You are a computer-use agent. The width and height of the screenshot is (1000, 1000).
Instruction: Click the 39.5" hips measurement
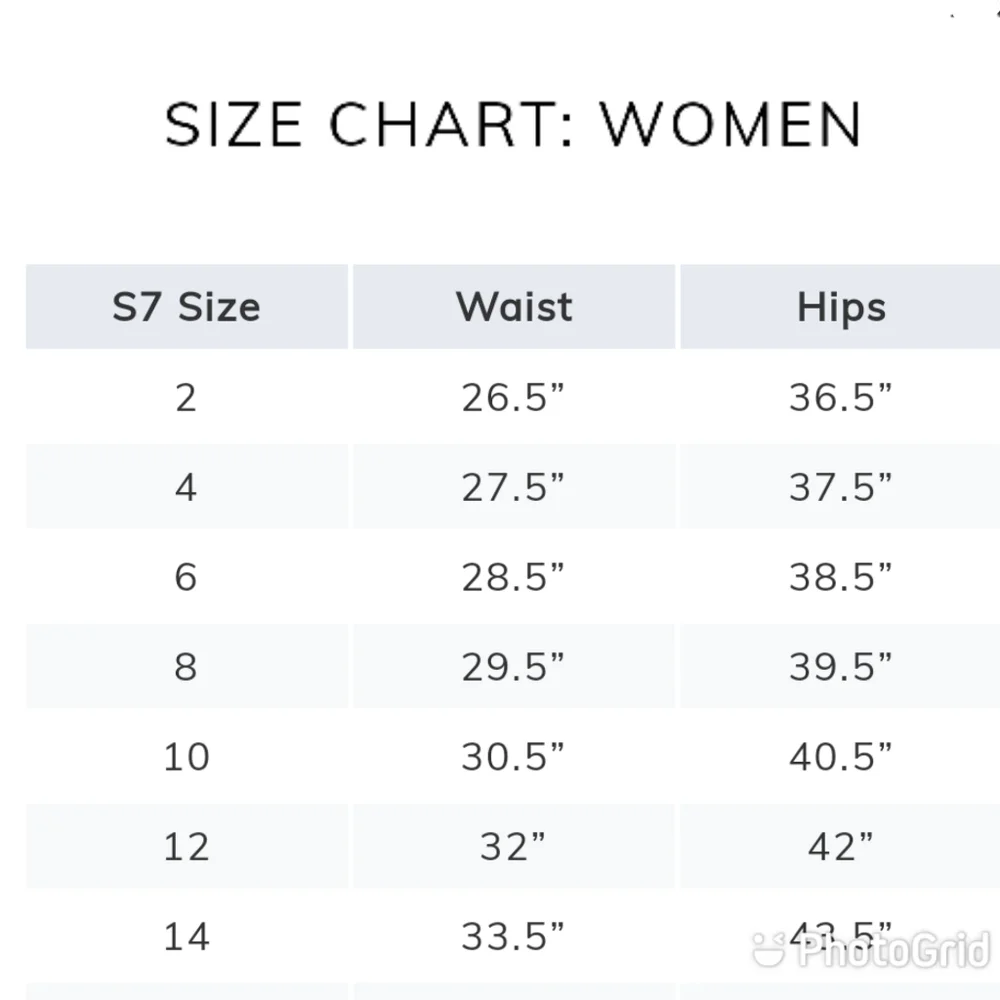(841, 668)
